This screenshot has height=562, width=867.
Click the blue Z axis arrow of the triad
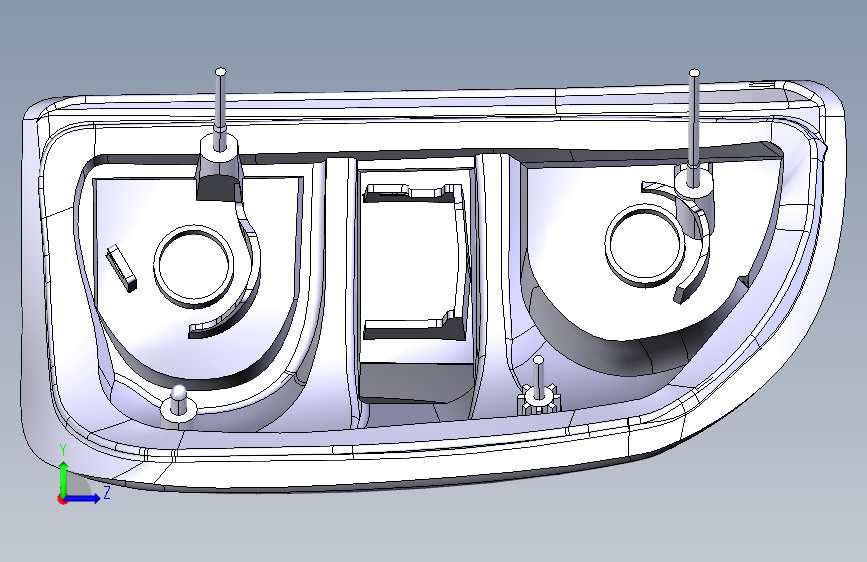pyautogui.click(x=81, y=498)
